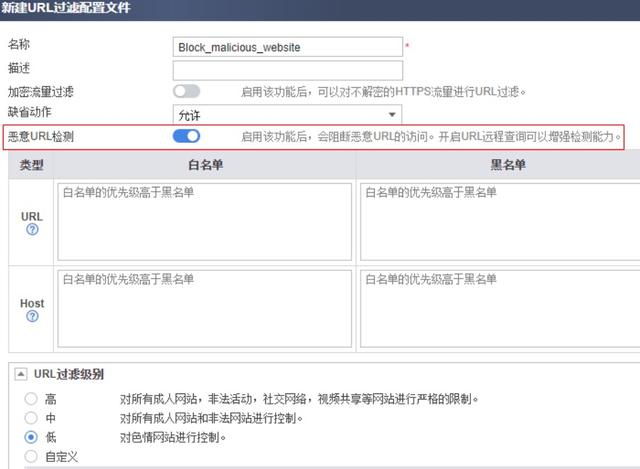Click the Host whitelist text area

pyautogui.click(x=204, y=309)
